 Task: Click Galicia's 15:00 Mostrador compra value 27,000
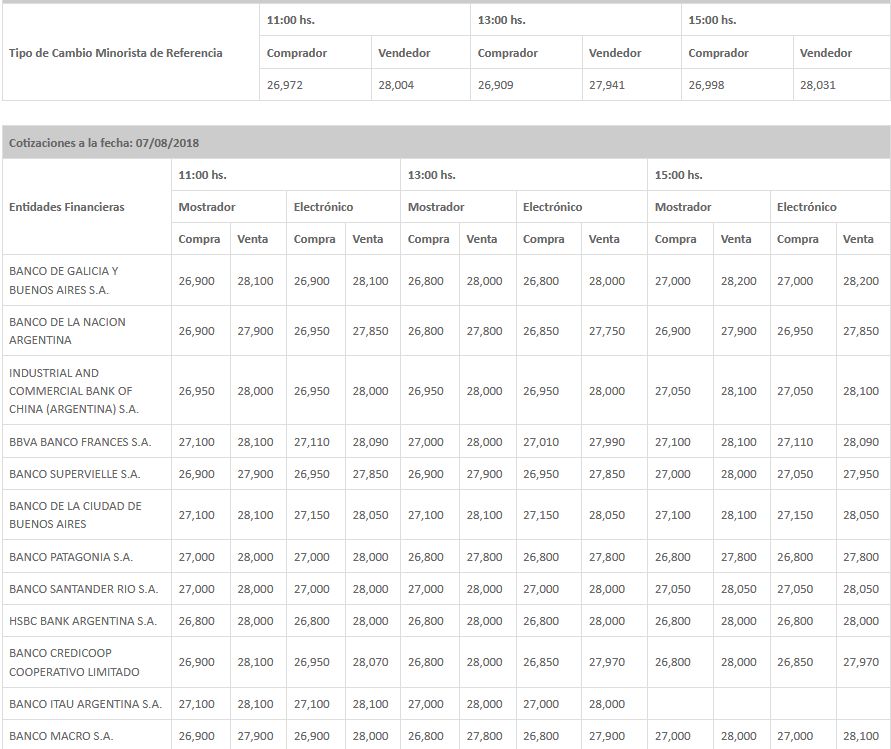tap(672, 281)
